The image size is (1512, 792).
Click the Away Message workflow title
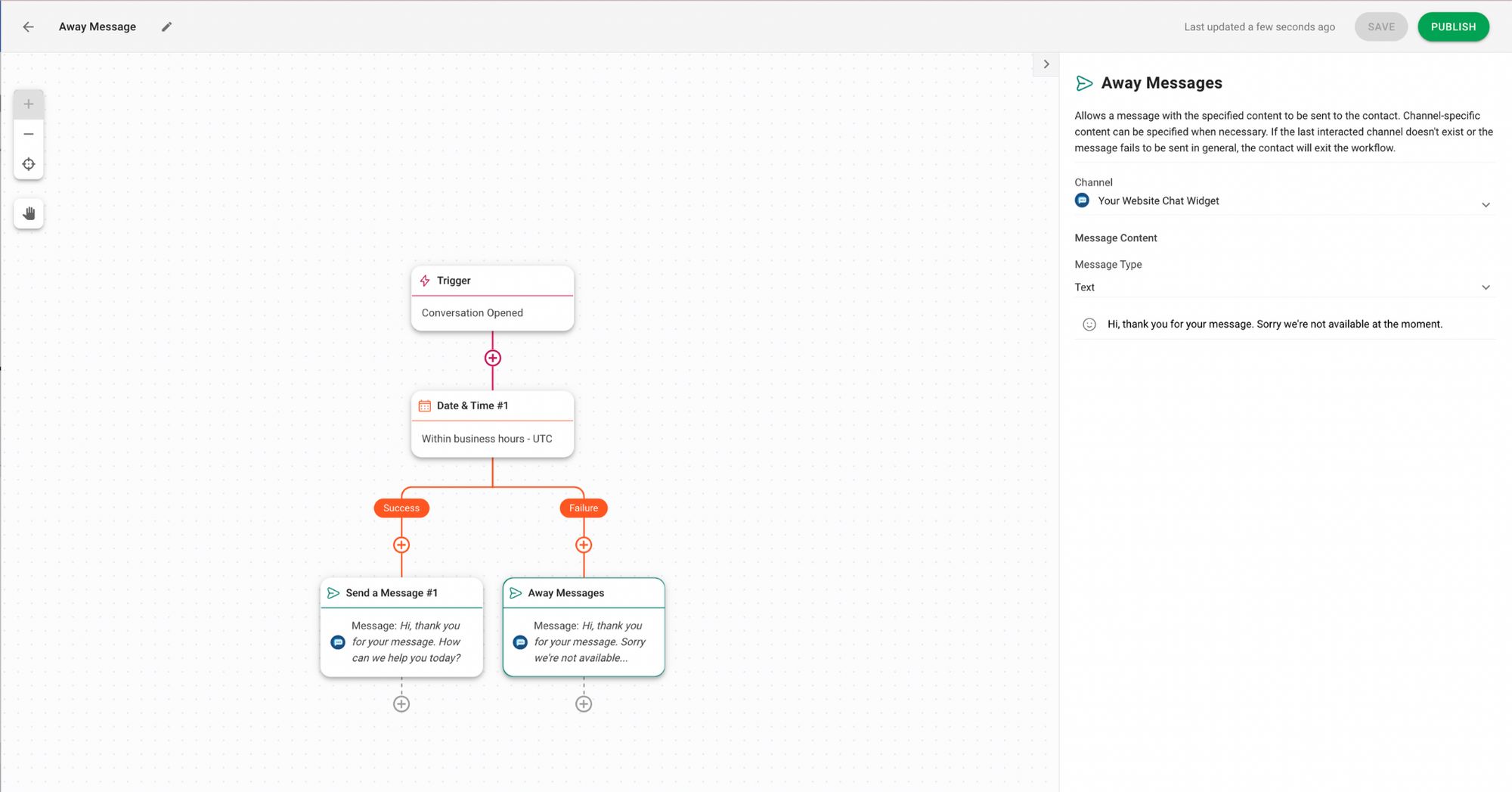click(98, 26)
